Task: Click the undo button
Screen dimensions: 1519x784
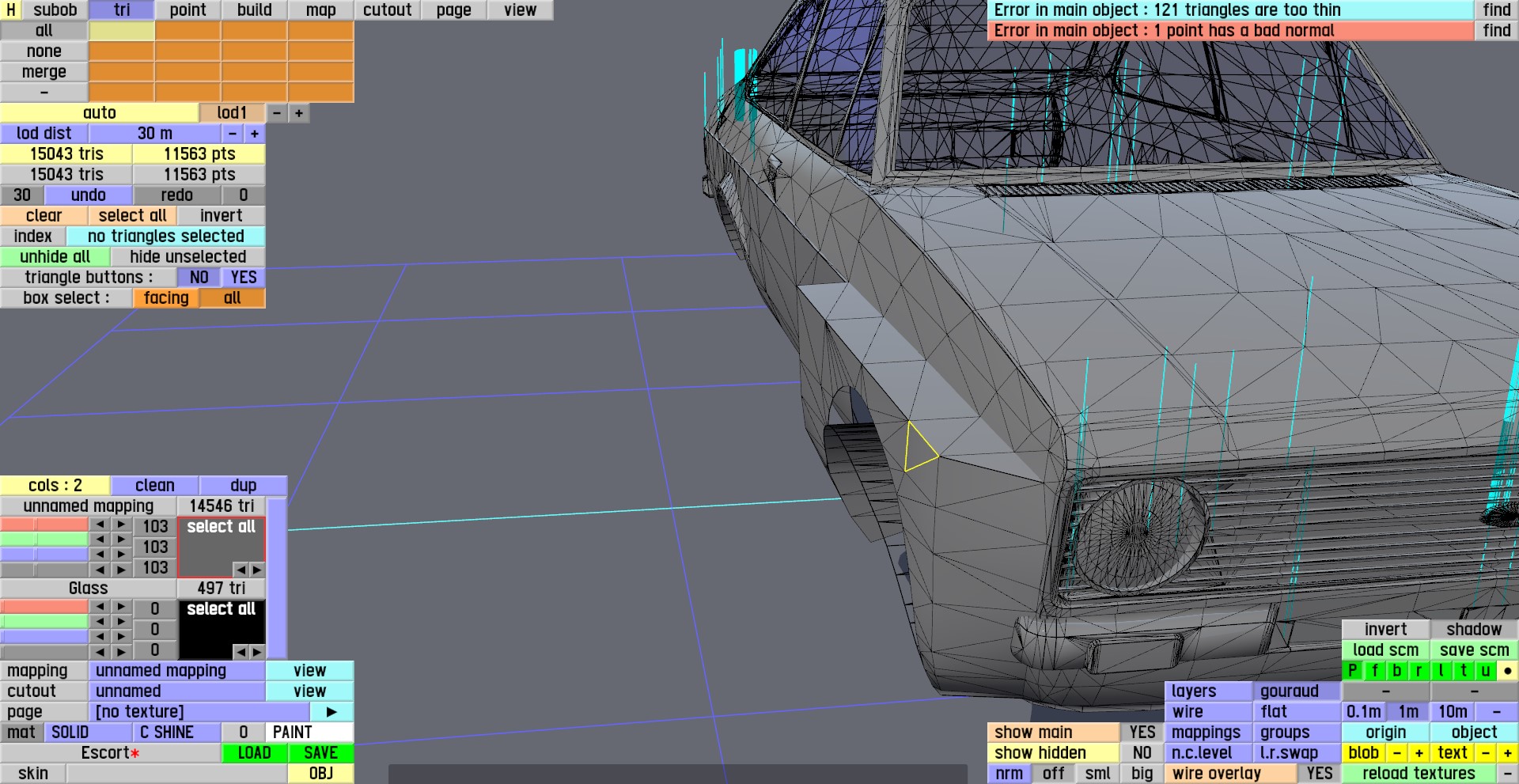Action: [89, 195]
